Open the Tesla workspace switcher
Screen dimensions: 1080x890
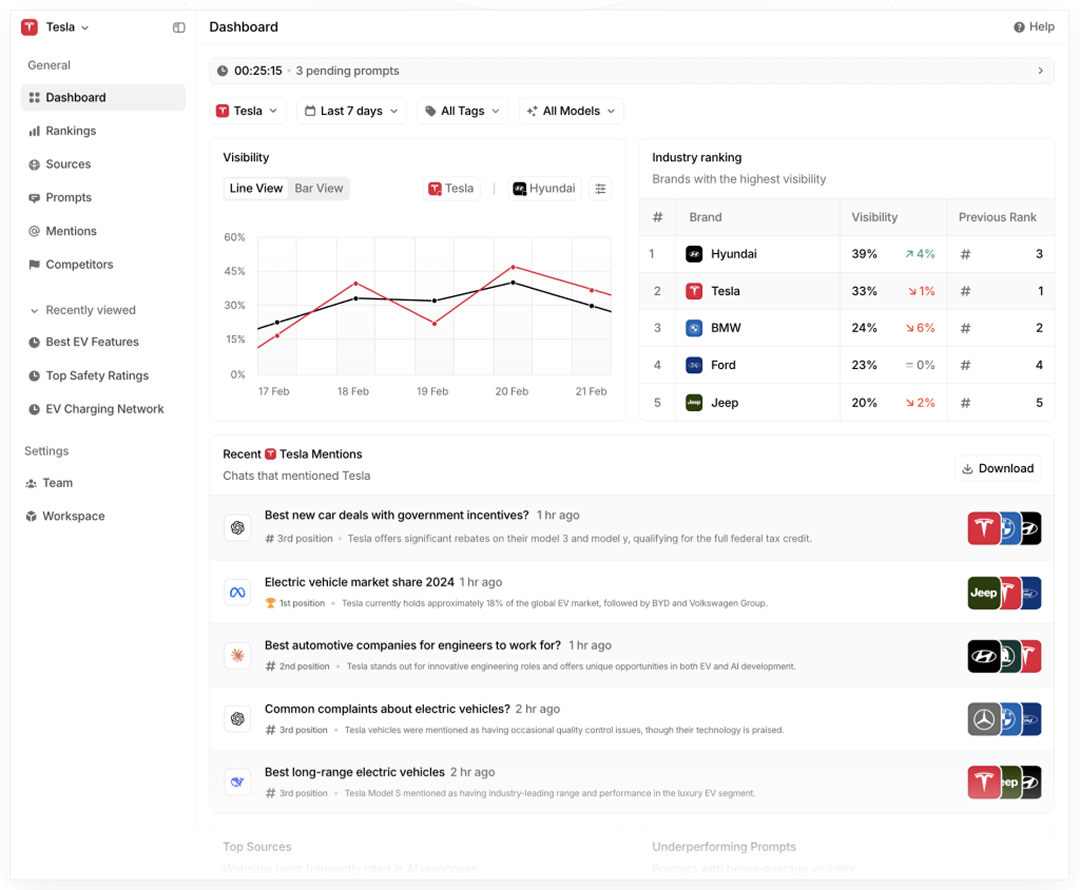point(57,27)
